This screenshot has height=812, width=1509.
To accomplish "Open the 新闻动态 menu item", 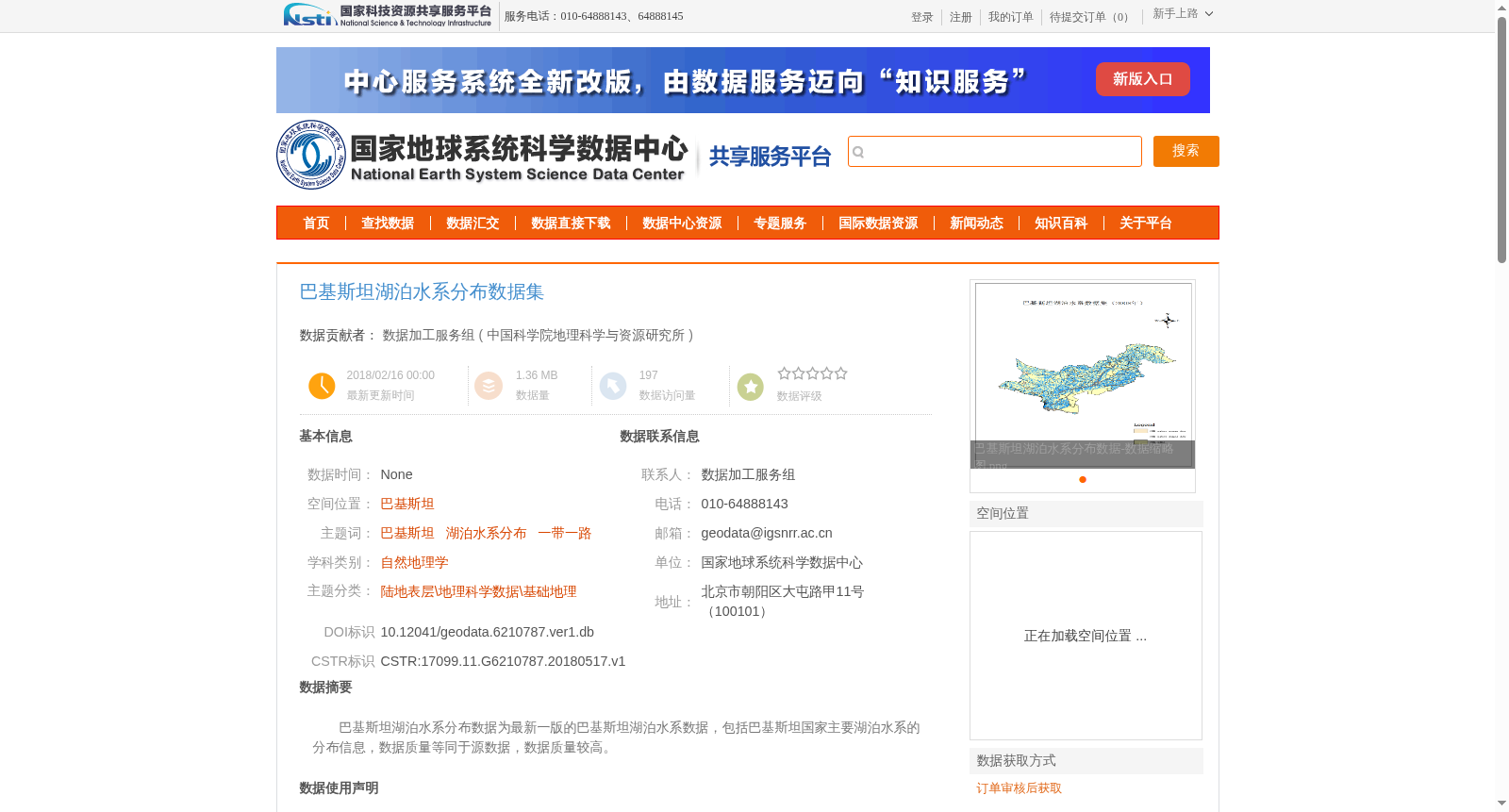I will [976, 224].
